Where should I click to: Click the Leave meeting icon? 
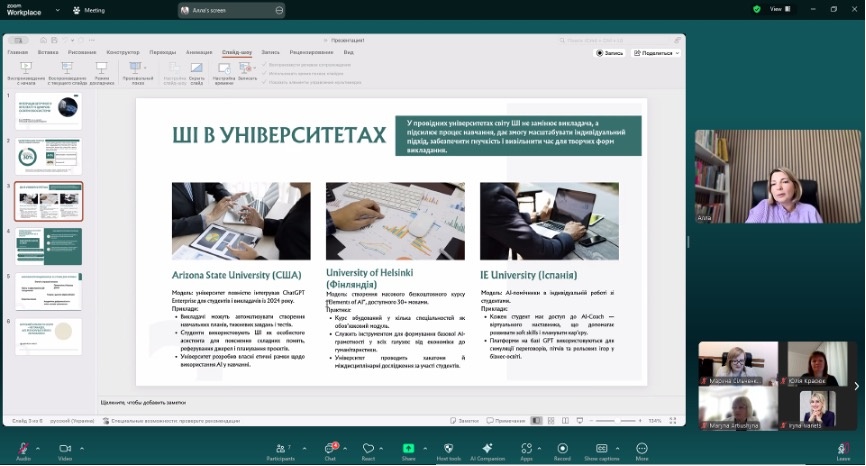pos(843,448)
